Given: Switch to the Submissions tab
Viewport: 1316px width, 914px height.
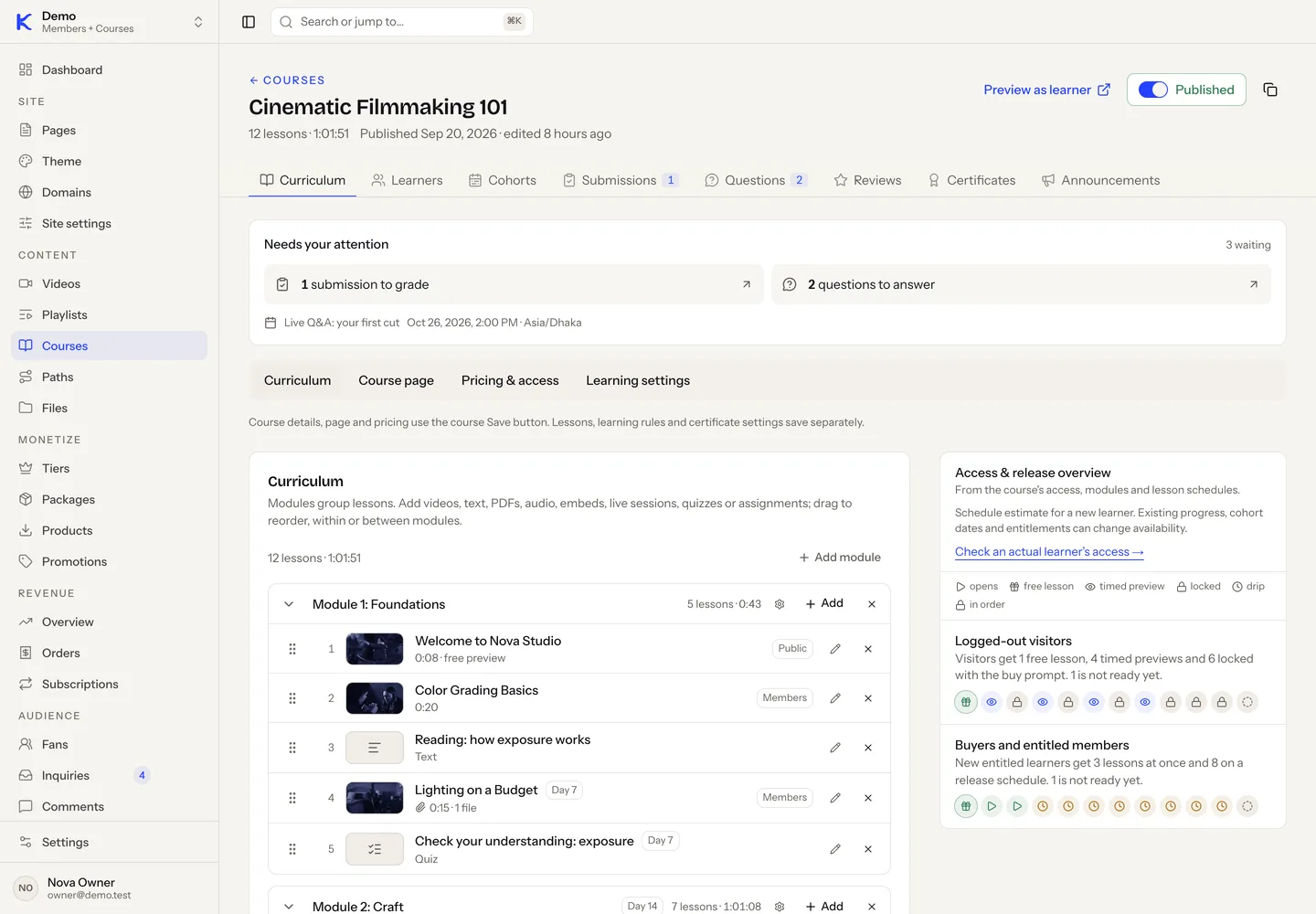Looking at the screenshot, I should 621,180.
